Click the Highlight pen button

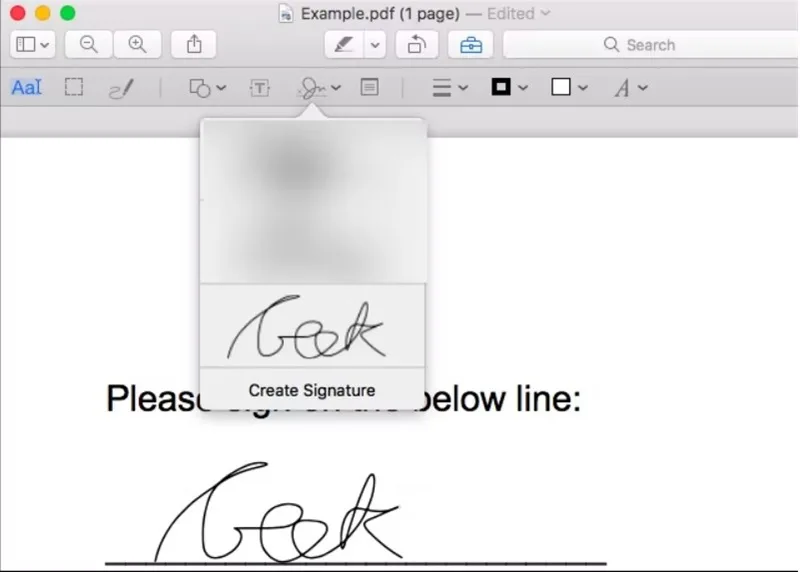point(344,44)
